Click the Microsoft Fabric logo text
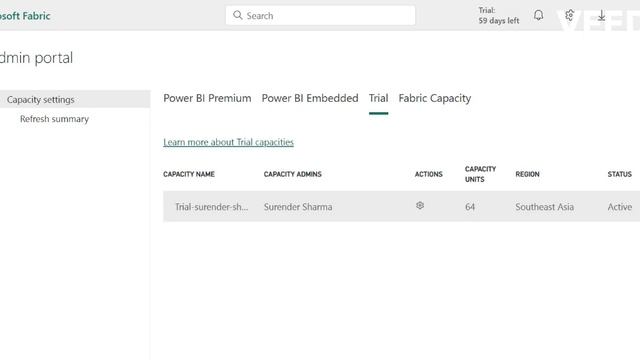Screen dimensions: 640x360 point(25,16)
